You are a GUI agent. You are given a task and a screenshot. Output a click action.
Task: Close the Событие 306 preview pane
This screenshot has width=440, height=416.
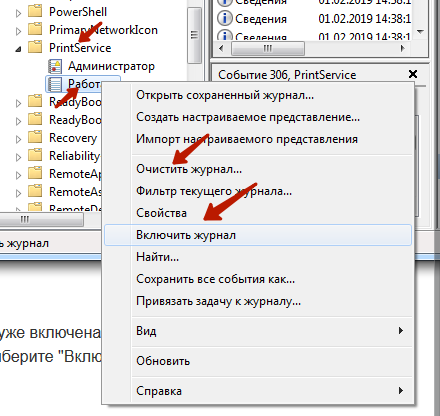(x=413, y=74)
